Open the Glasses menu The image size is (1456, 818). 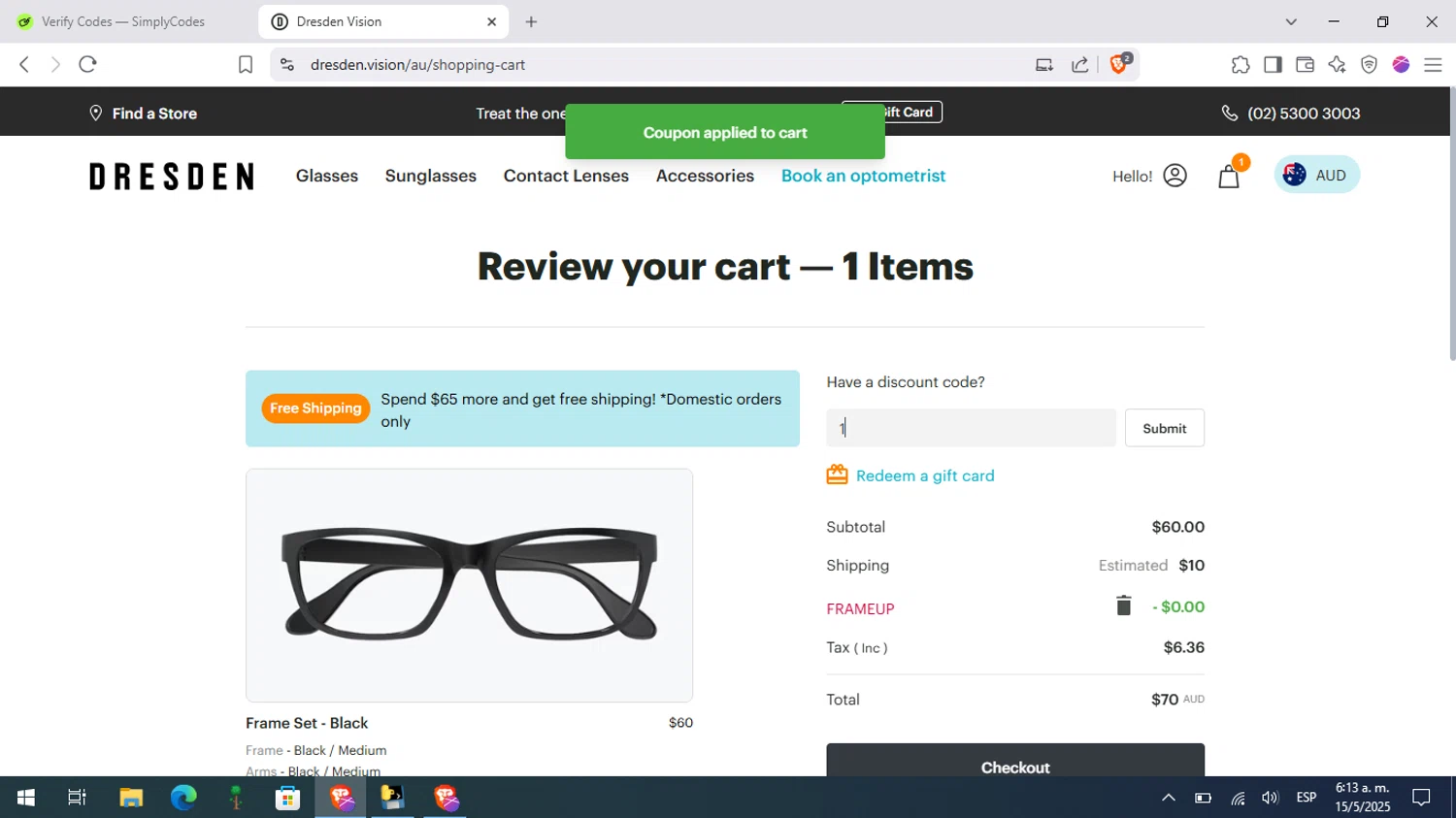(x=327, y=176)
